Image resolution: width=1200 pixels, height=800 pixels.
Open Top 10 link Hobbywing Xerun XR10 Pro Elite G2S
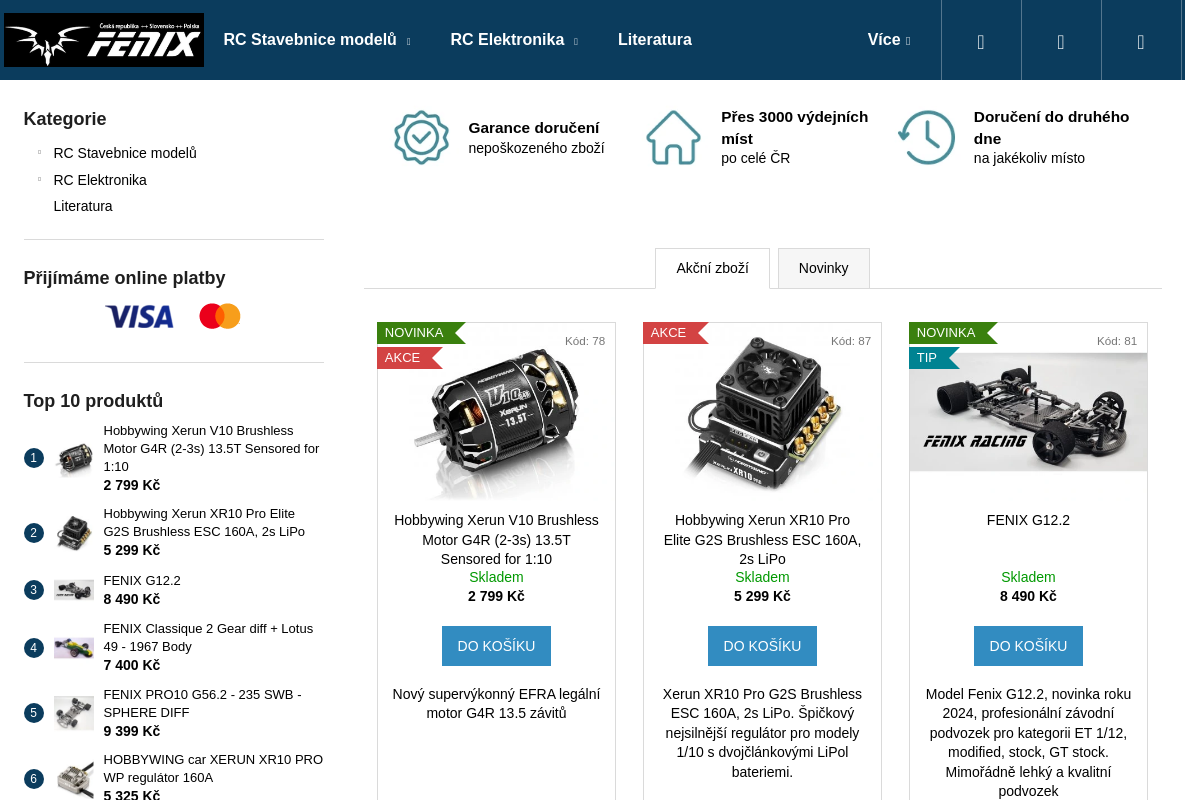[x=204, y=523]
